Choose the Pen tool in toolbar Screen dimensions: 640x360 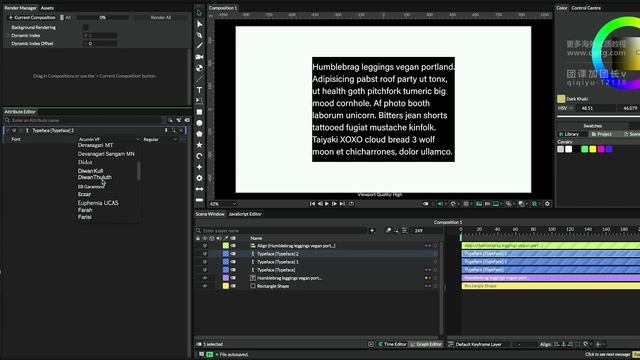[x=199, y=35]
